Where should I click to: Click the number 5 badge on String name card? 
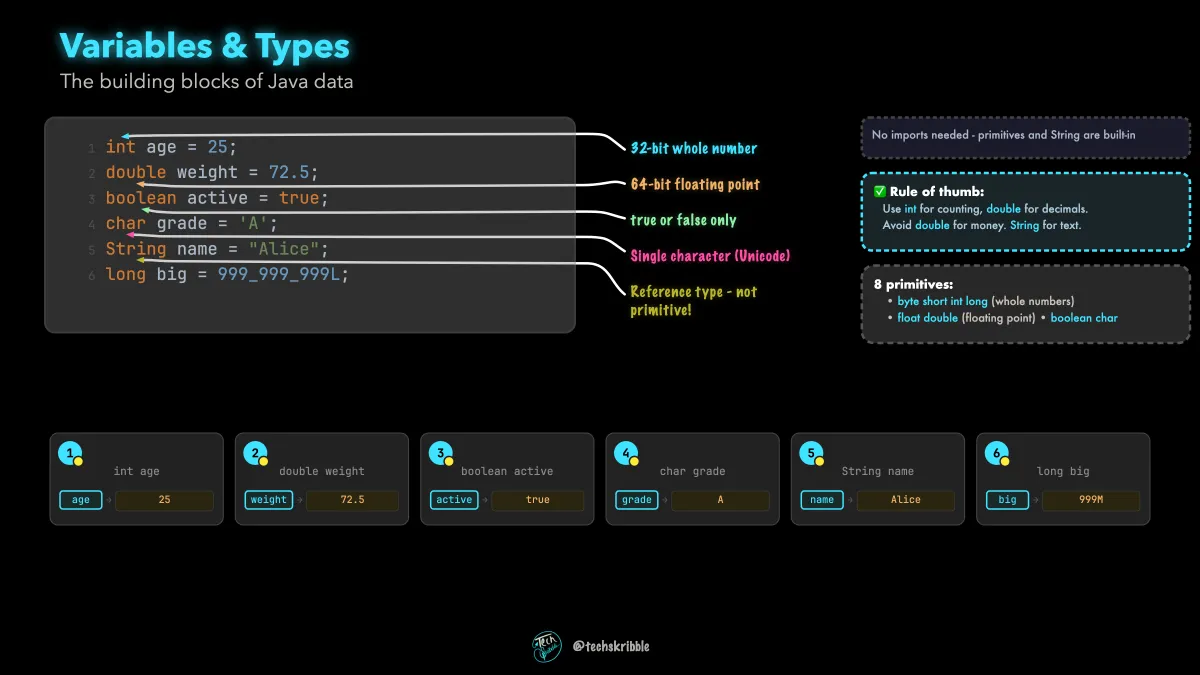pyautogui.click(x=812, y=453)
